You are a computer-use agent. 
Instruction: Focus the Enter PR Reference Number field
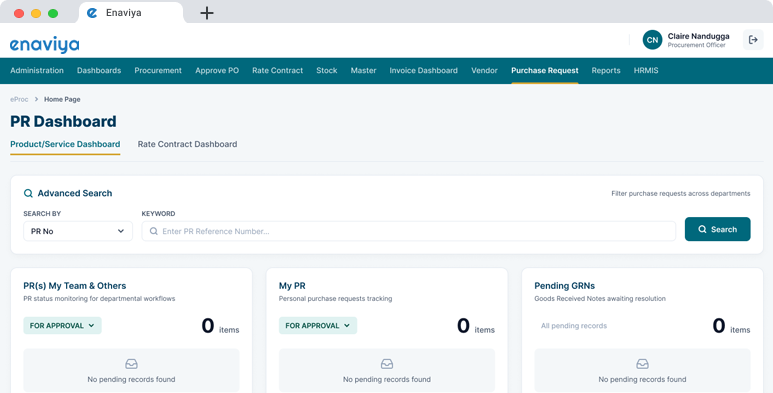pos(409,231)
